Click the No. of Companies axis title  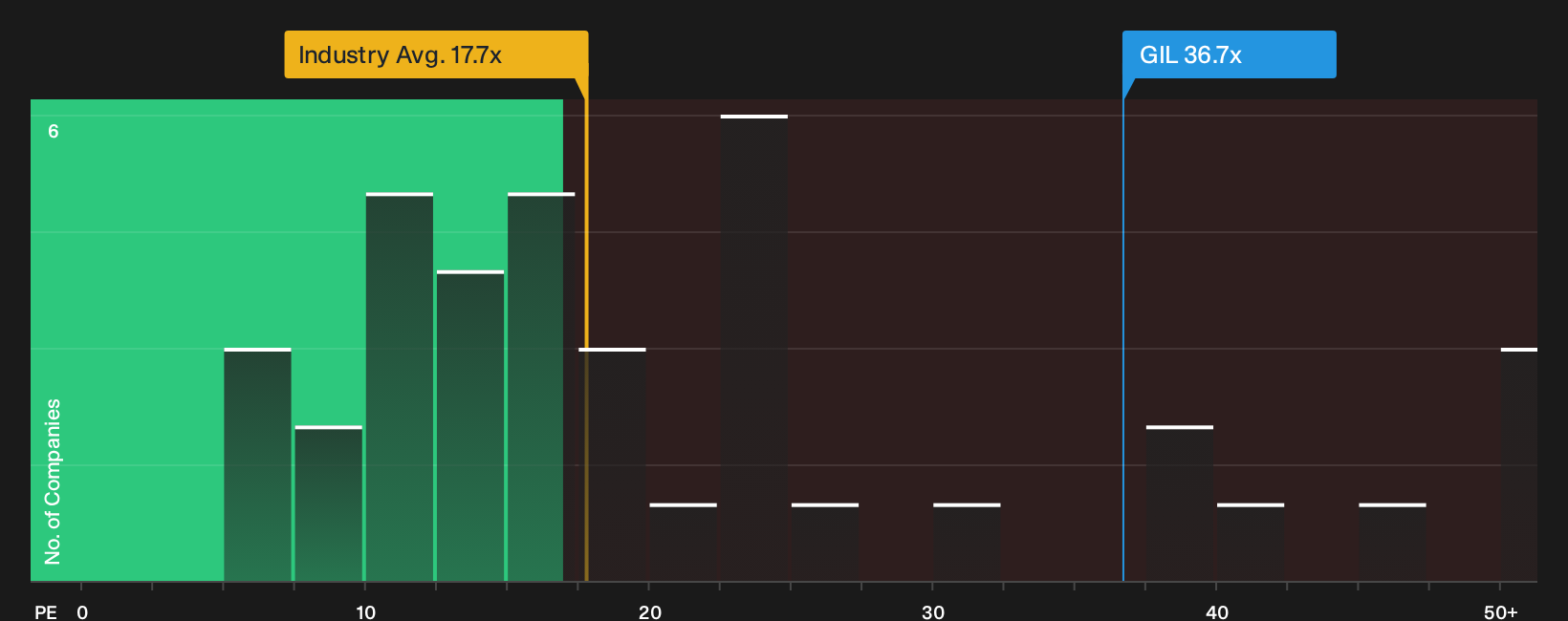coord(53,482)
